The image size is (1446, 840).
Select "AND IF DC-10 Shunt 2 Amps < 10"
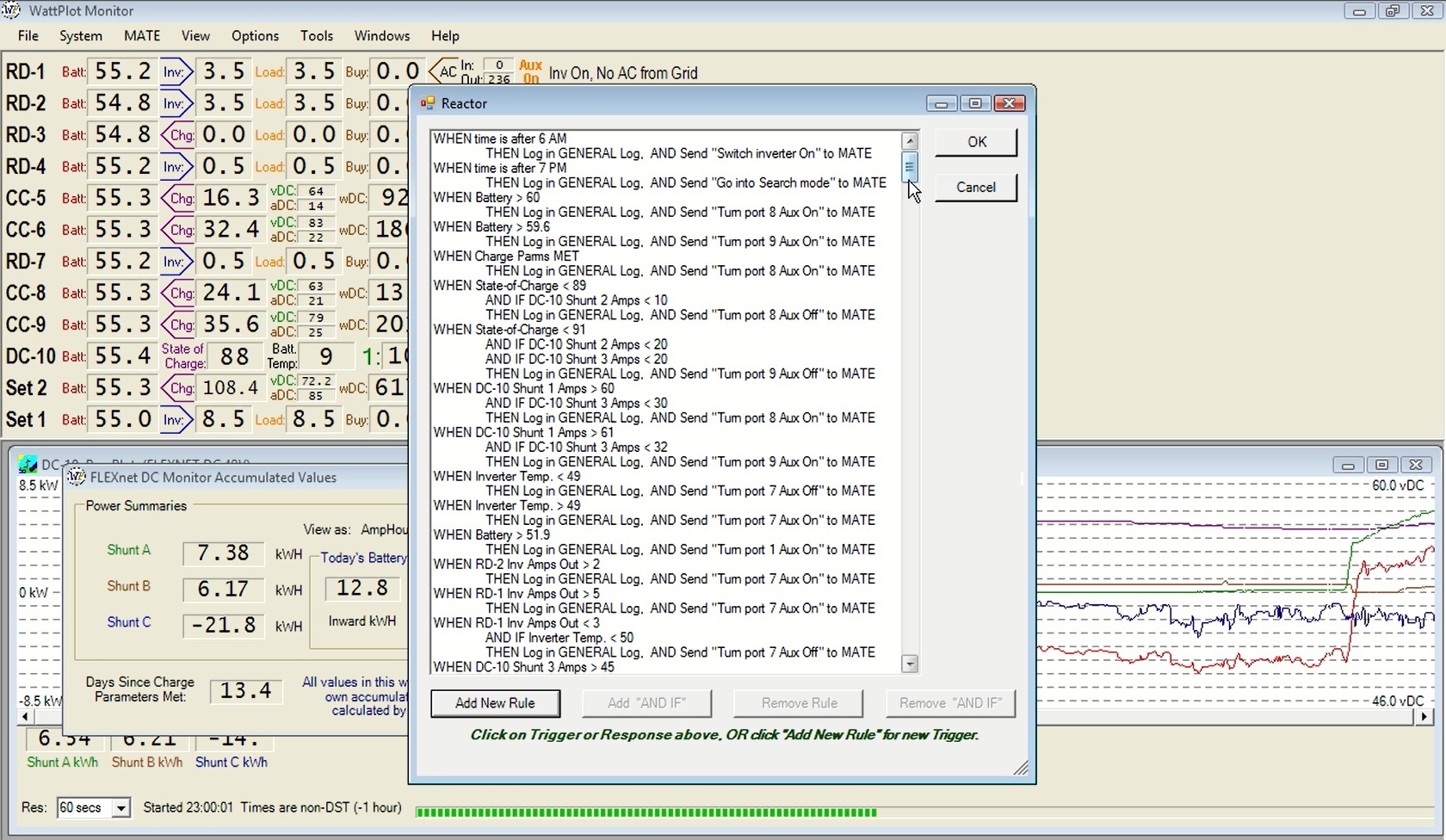coord(576,300)
